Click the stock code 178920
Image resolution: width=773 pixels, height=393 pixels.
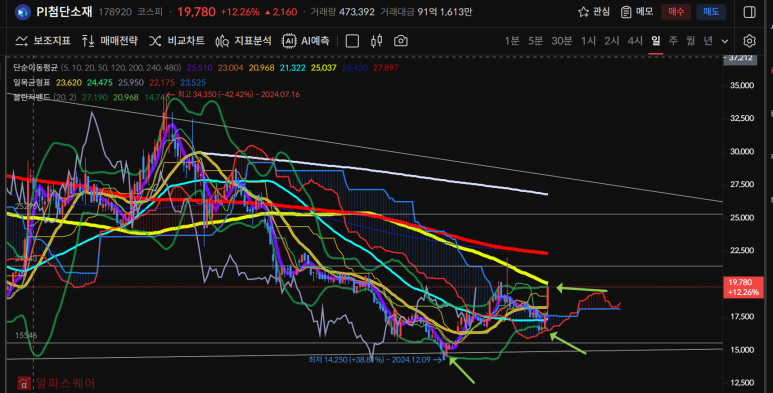[115, 12]
